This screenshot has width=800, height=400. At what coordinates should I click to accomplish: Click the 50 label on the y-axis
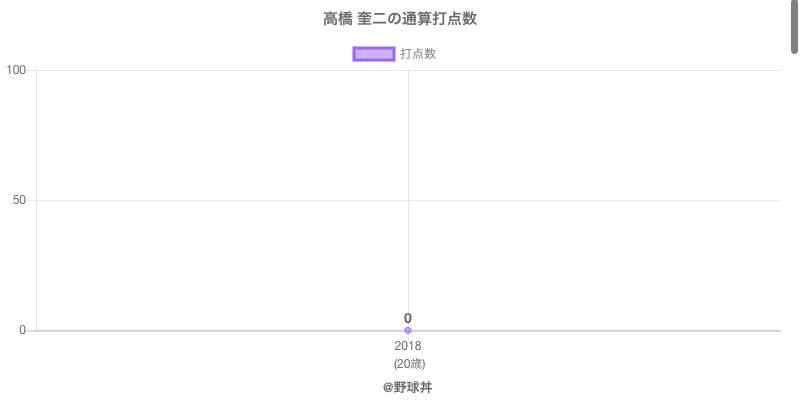[19, 200]
